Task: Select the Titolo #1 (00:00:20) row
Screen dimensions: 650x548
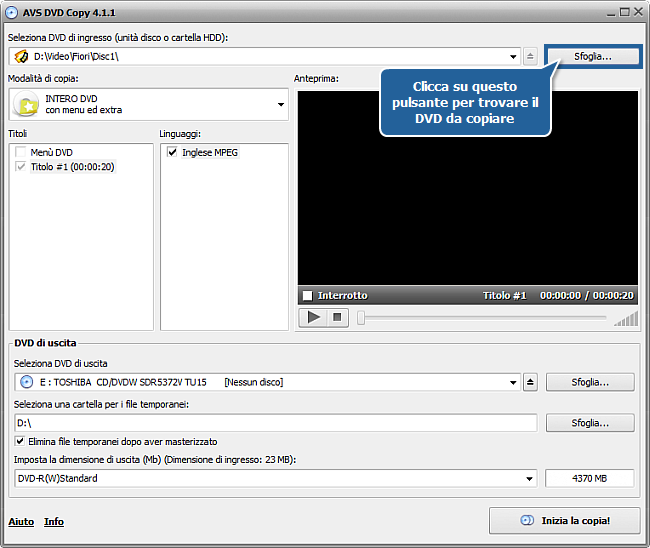Action: pos(73,167)
